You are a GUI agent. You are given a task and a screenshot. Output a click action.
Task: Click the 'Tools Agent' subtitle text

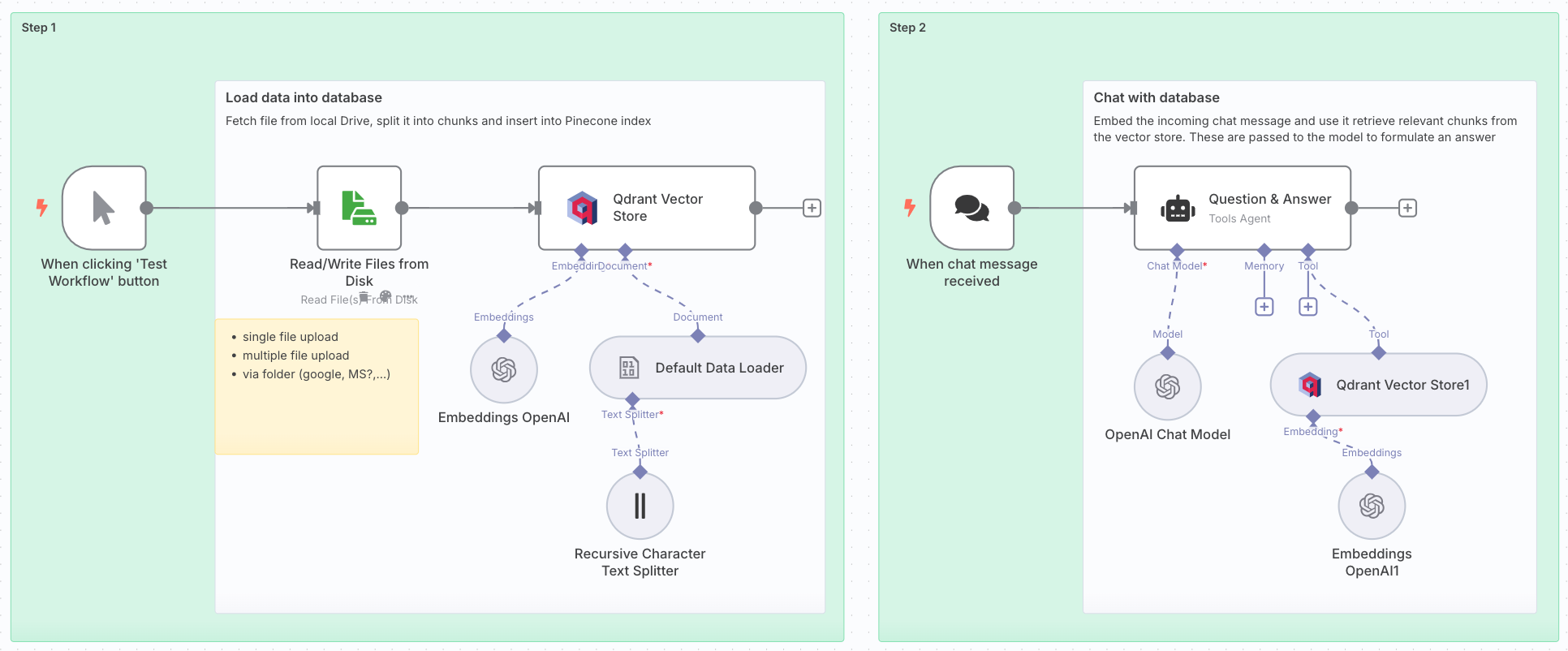[x=1239, y=218]
